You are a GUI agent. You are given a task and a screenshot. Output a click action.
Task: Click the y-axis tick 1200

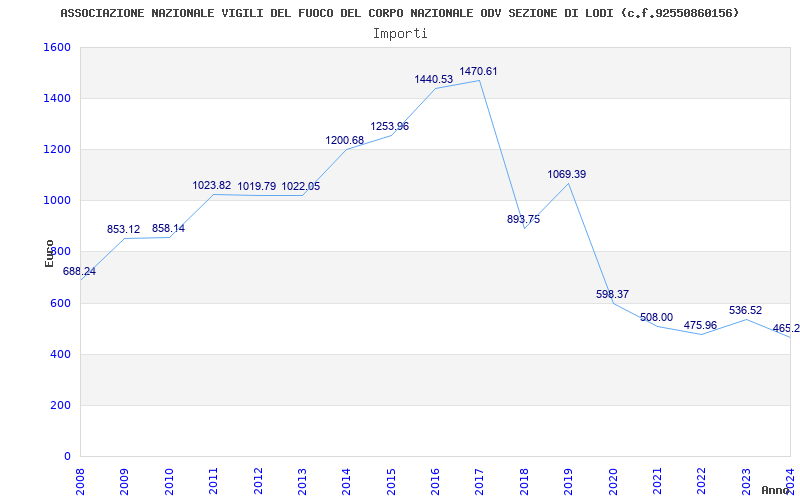(57, 149)
